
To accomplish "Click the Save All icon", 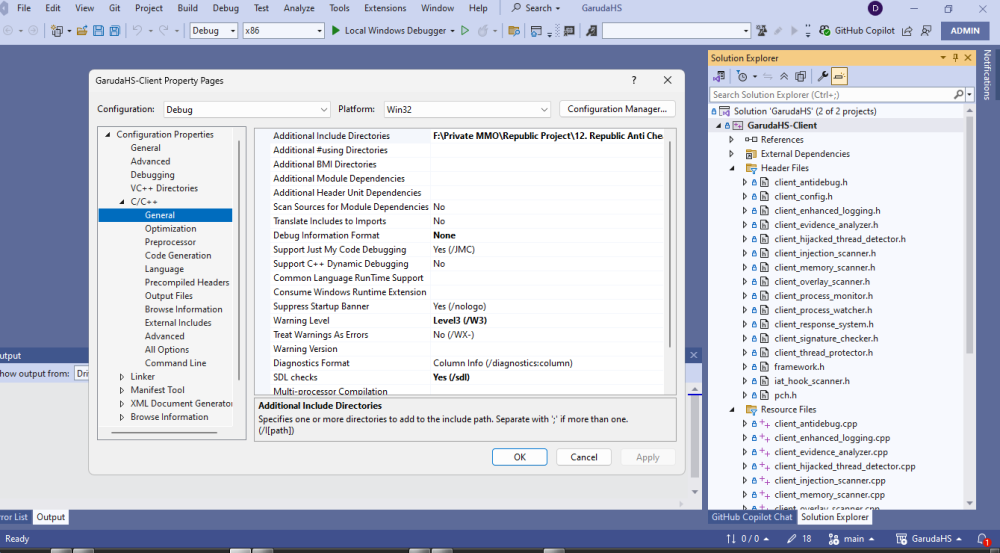I will 115,31.
